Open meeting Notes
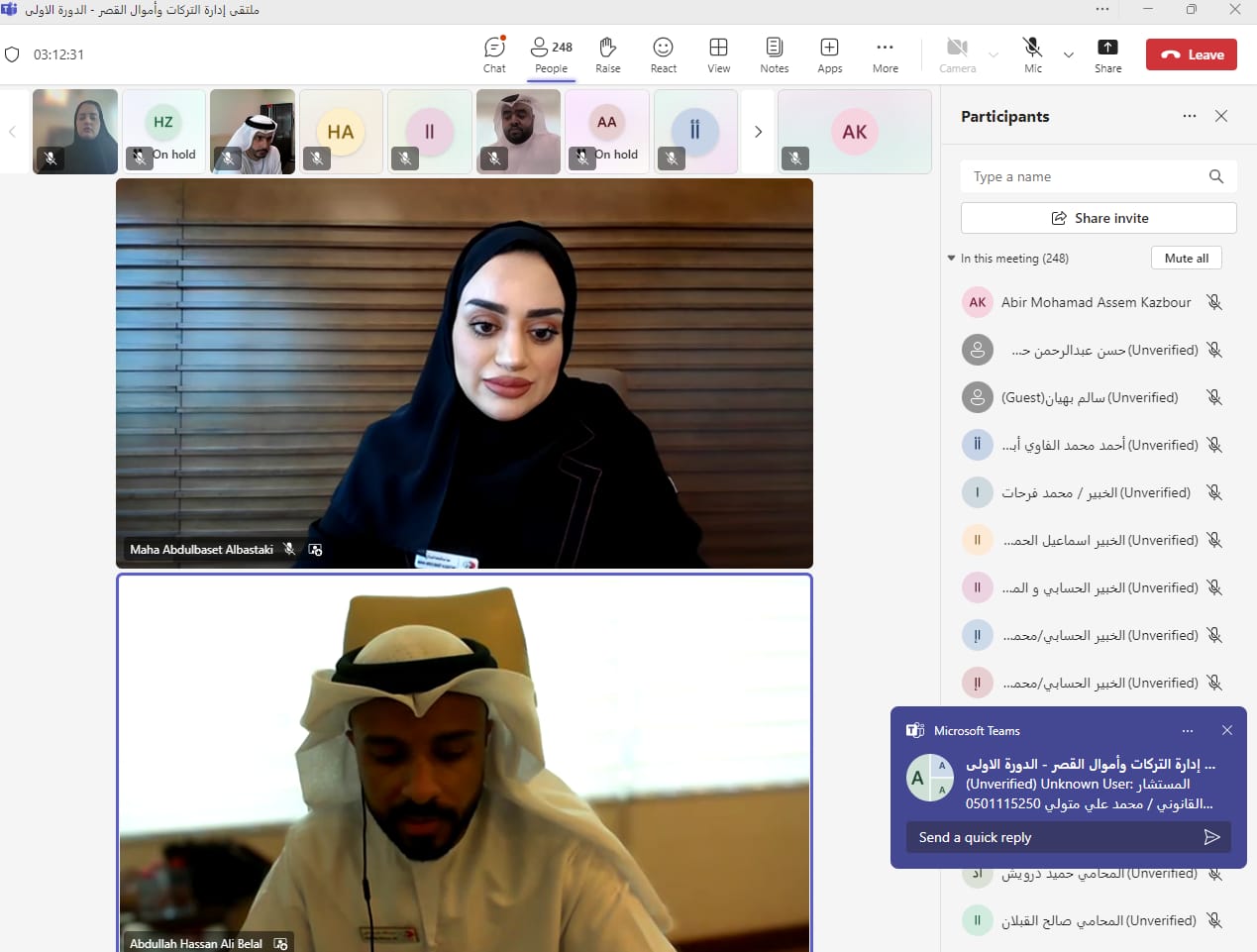The height and width of the screenshot is (952, 1257). pyautogui.click(x=774, y=54)
